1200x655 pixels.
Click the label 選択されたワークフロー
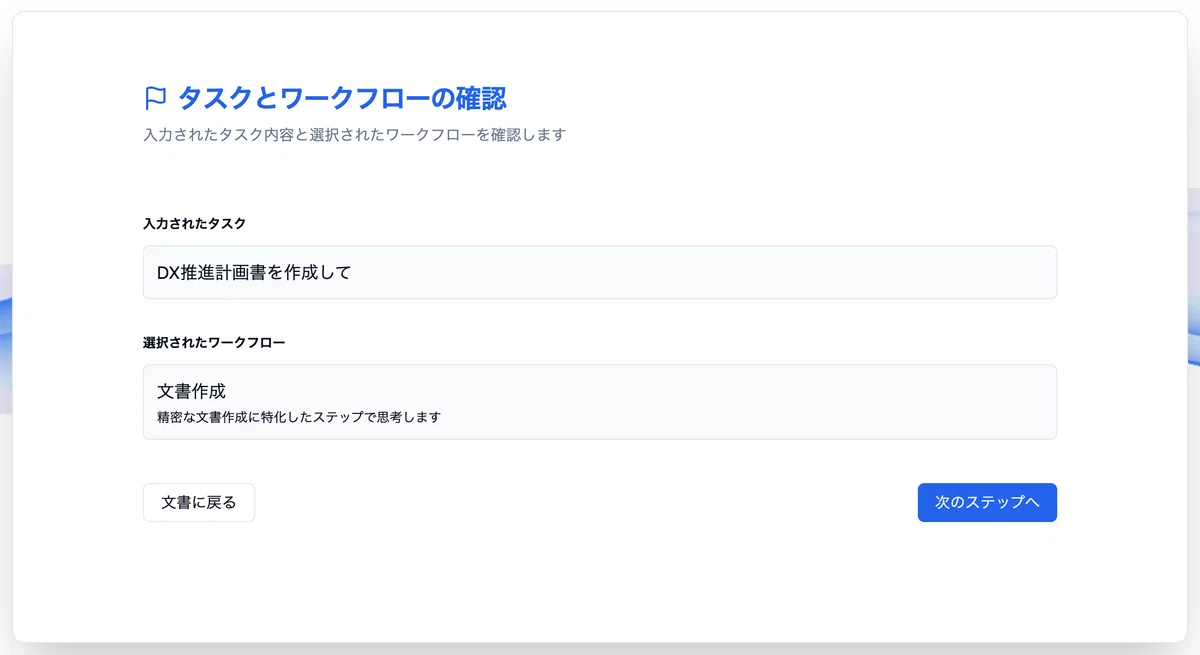pos(214,343)
